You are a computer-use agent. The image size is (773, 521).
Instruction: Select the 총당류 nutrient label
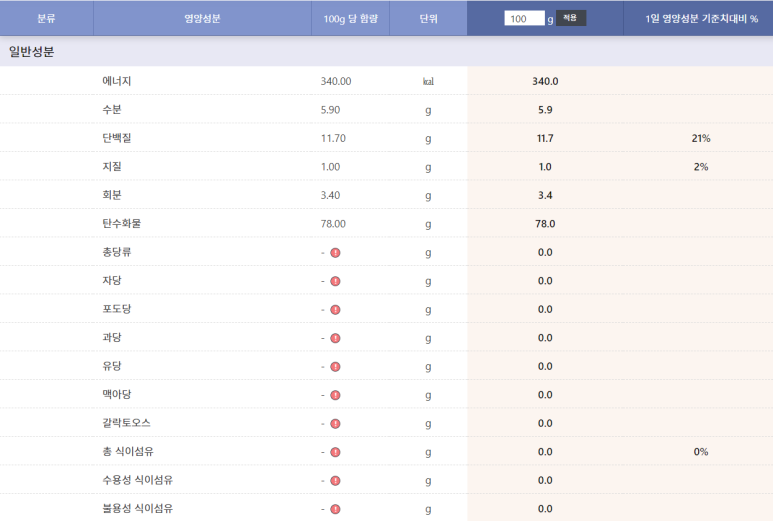[x=117, y=252]
